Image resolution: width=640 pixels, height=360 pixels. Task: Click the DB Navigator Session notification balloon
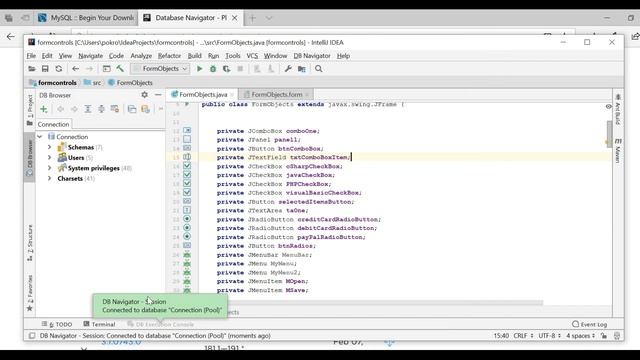(x=160, y=306)
